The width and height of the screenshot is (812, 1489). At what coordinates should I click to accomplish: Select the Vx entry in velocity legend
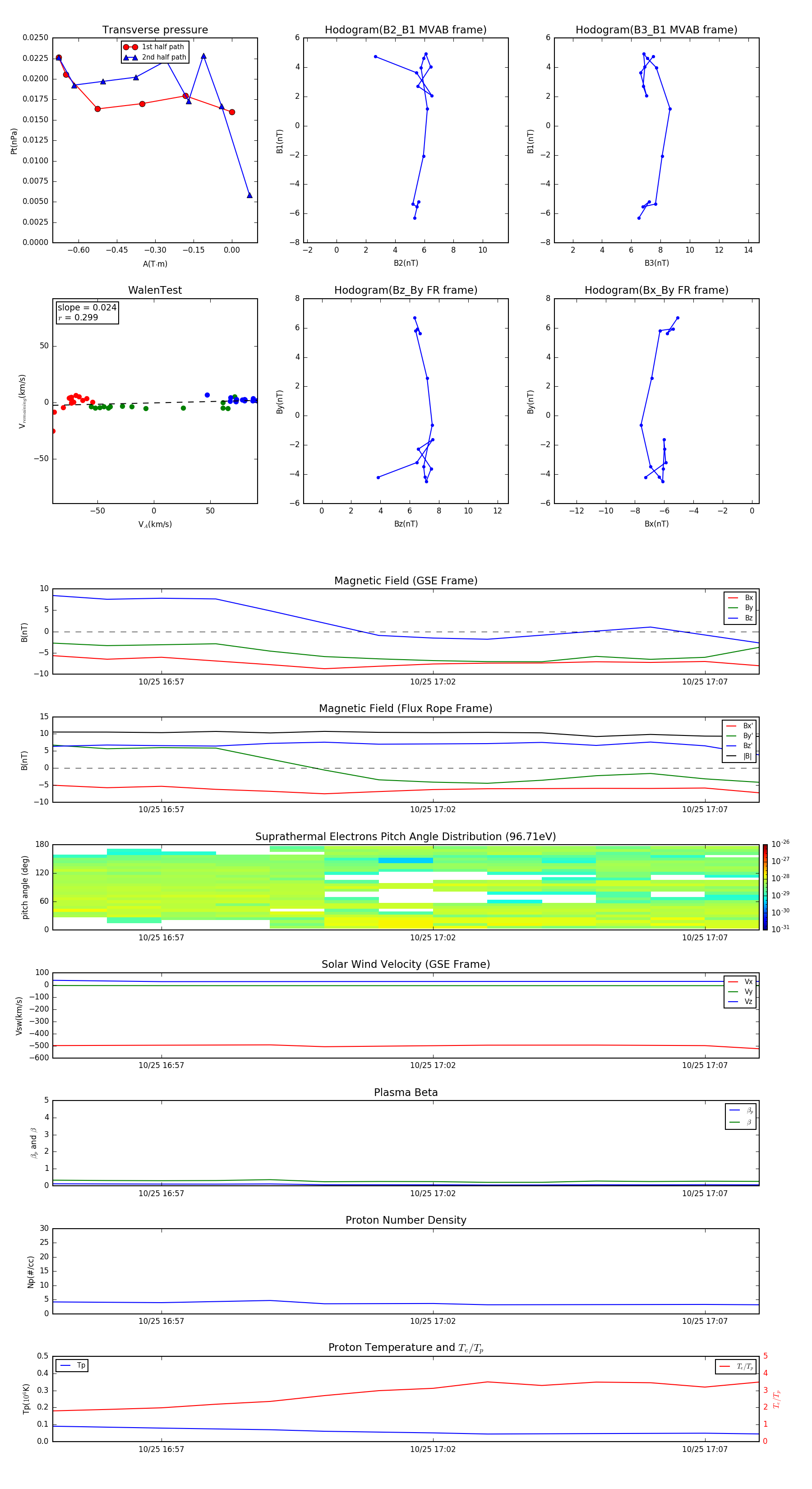pyautogui.click(x=740, y=982)
